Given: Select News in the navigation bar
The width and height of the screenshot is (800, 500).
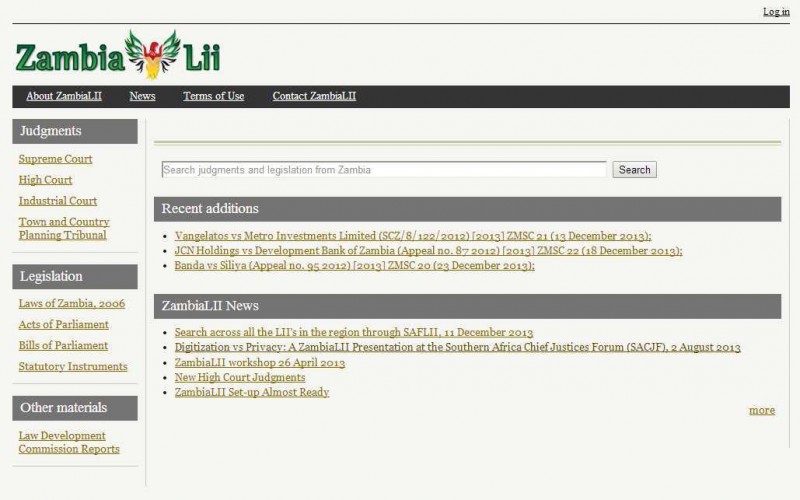Looking at the screenshot, I should (142, 97).
